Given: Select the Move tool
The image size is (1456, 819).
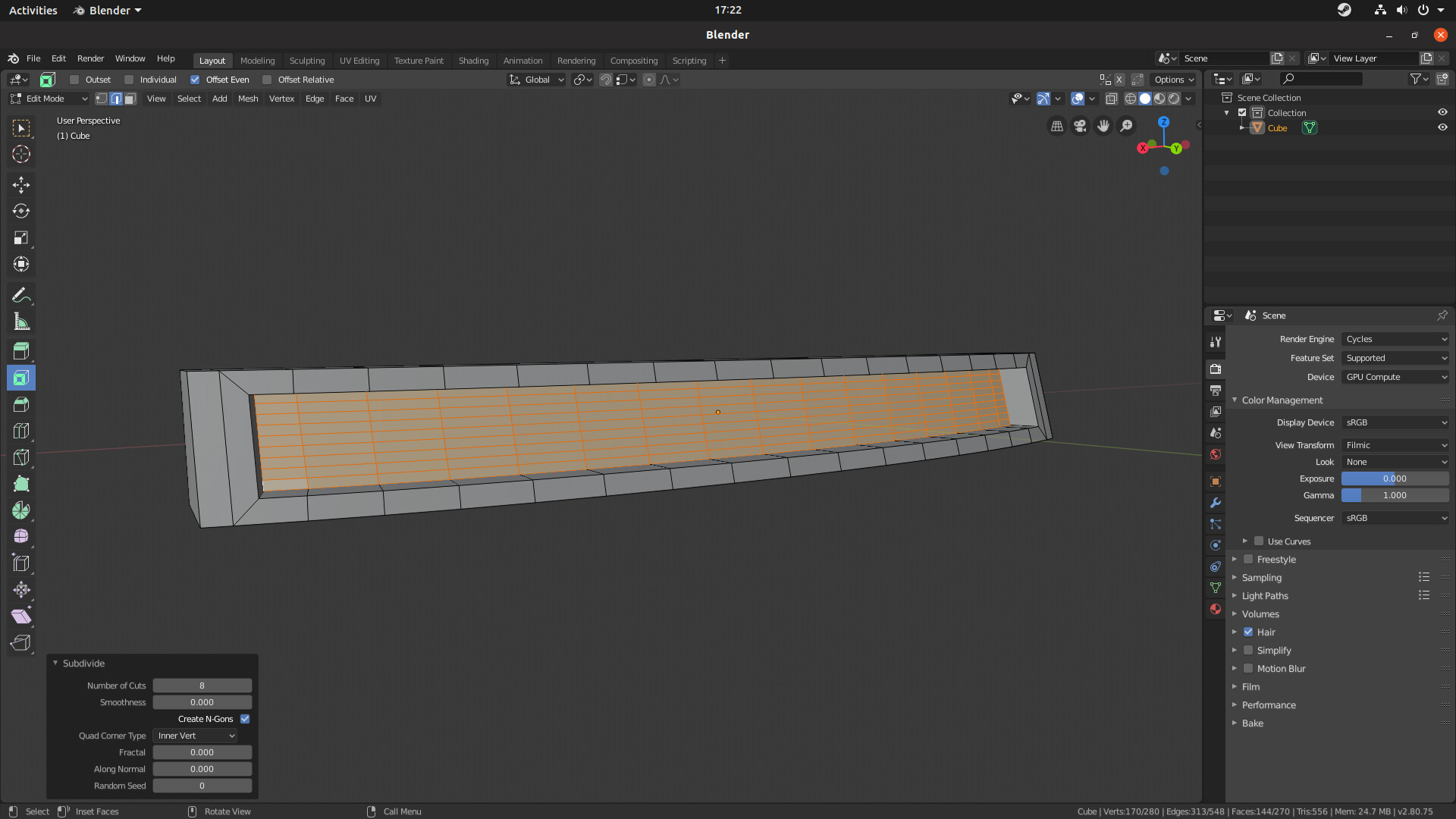Looking at the screenshot, I should tap(21, 185).
